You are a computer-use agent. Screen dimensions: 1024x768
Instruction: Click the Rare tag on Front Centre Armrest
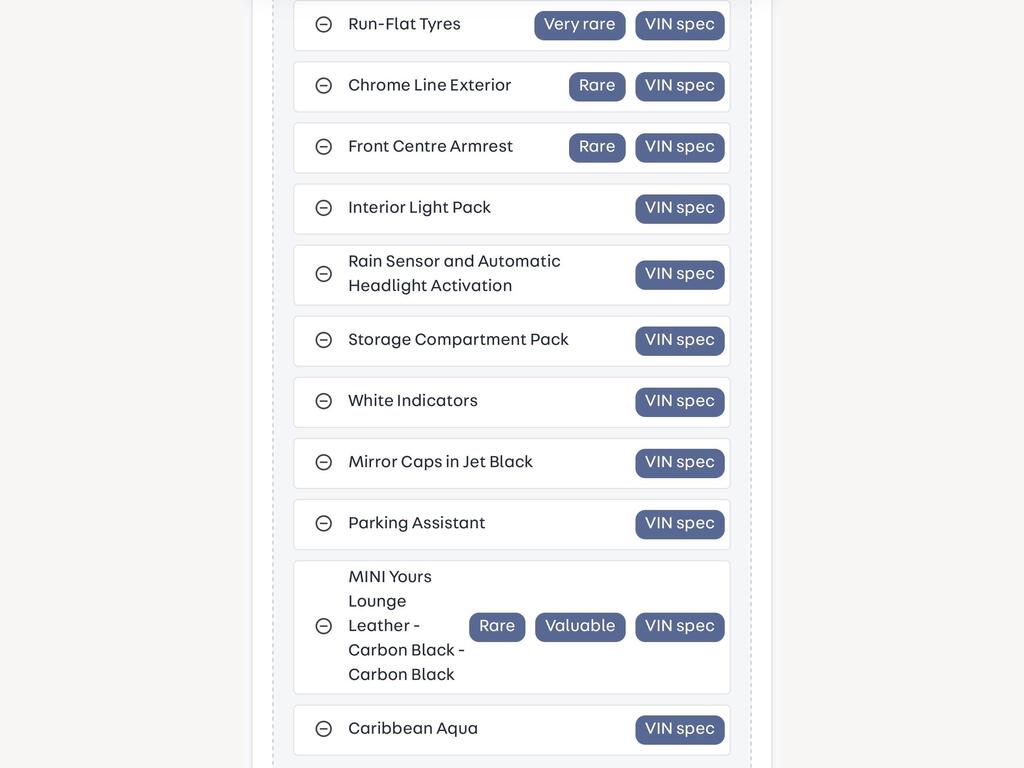597,147
